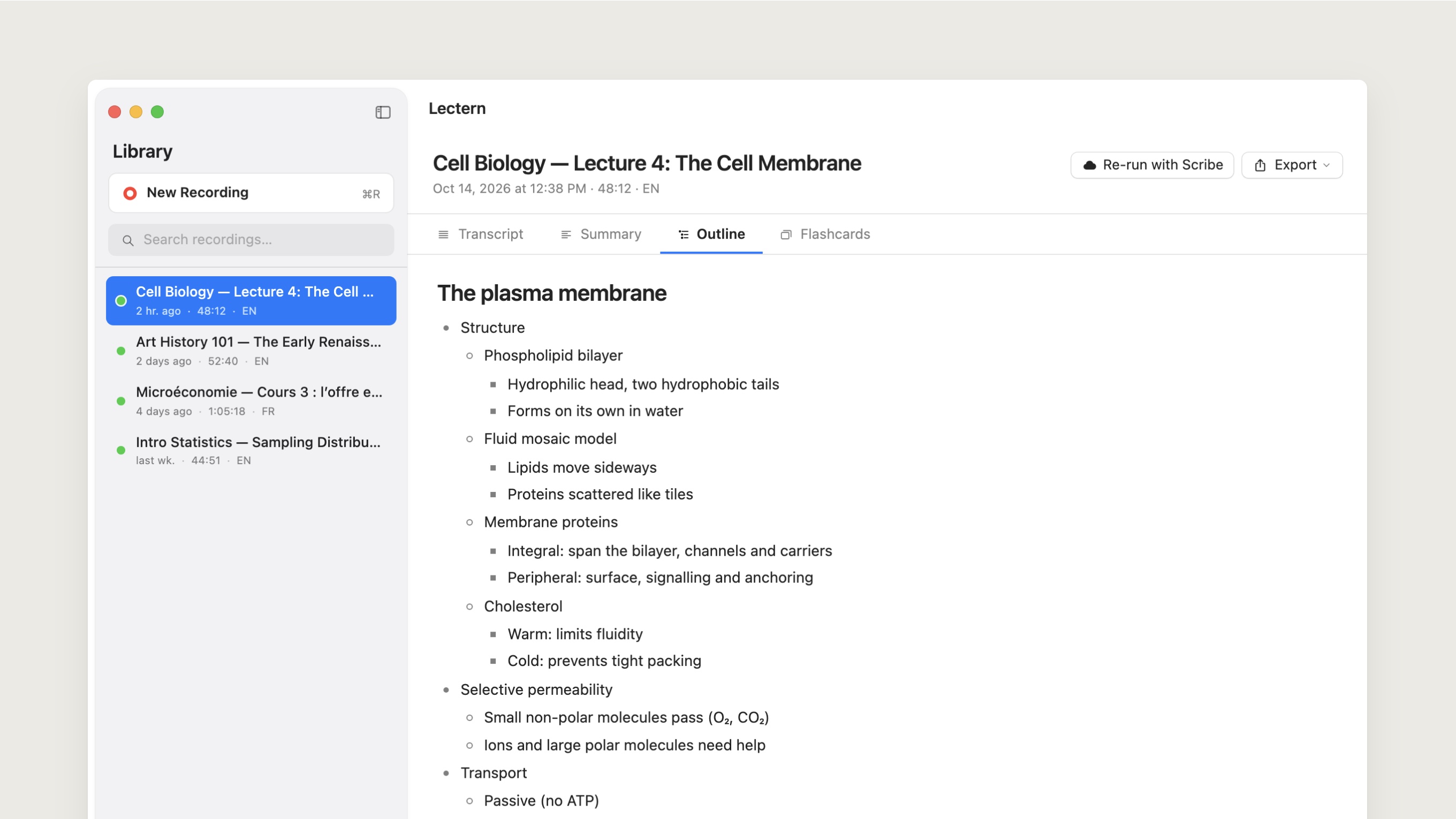Open the Export dropdown chevron
Screen dimensions: 1456x819
[1326, 165]
